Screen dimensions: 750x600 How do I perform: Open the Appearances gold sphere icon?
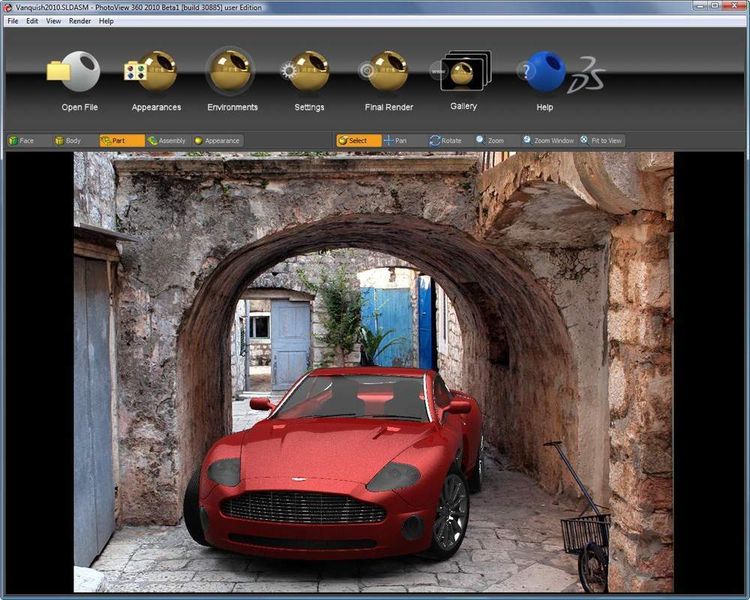pos(151,71)
